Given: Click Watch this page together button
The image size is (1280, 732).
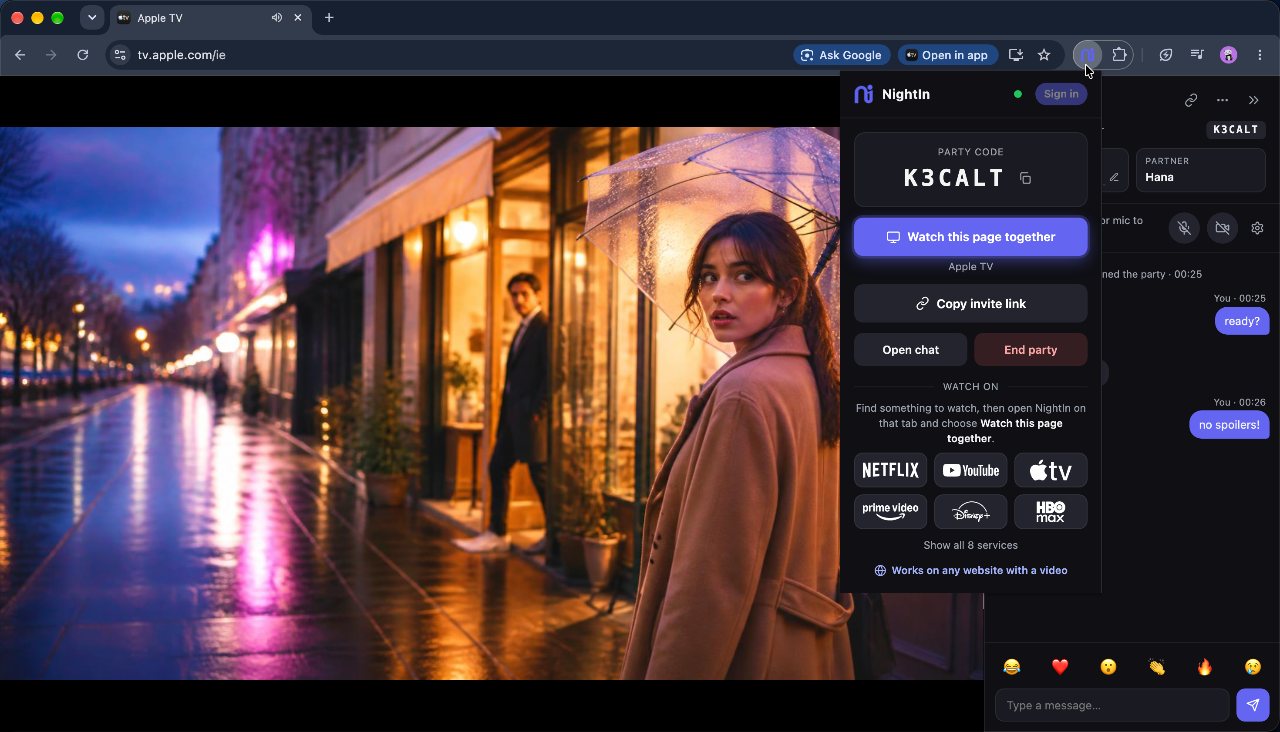Looking at the screenshot, I should tap(970, 237).
